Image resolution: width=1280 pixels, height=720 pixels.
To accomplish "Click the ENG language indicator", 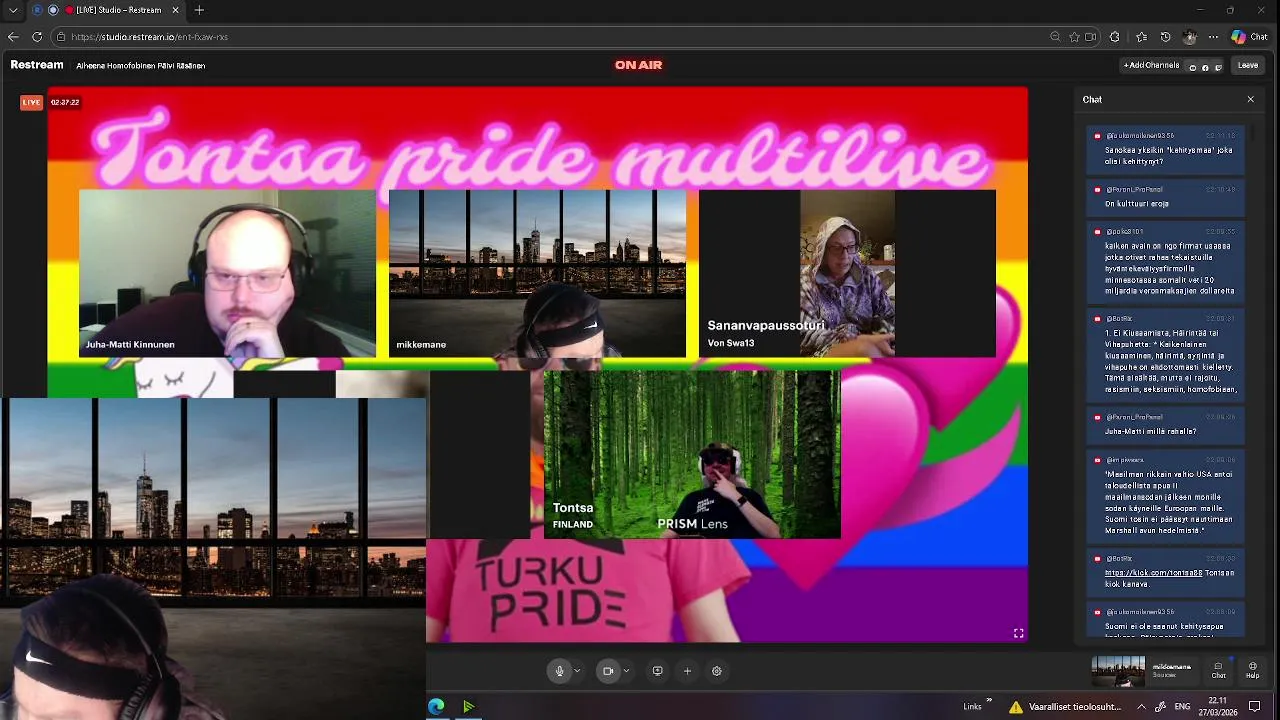I will coord(1182,707).
